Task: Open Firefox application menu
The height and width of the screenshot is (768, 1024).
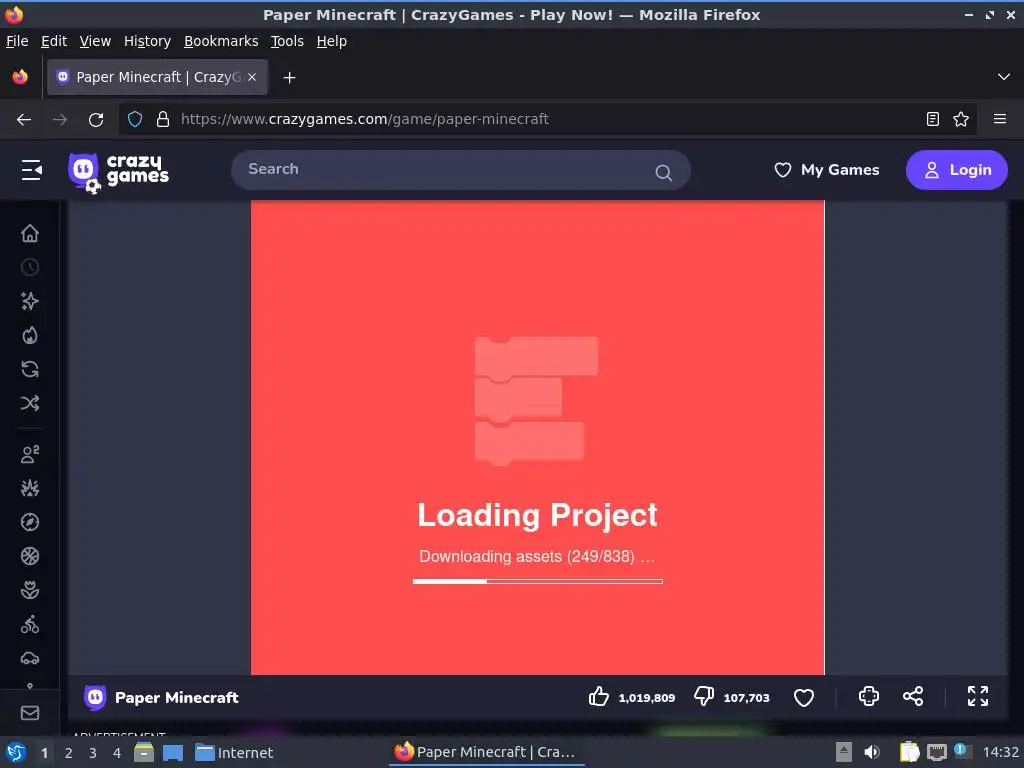Action: tap(999, 119)
